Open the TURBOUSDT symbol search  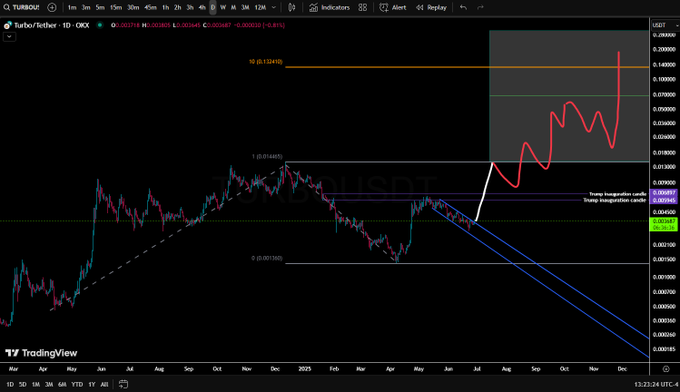pos(21,7)
